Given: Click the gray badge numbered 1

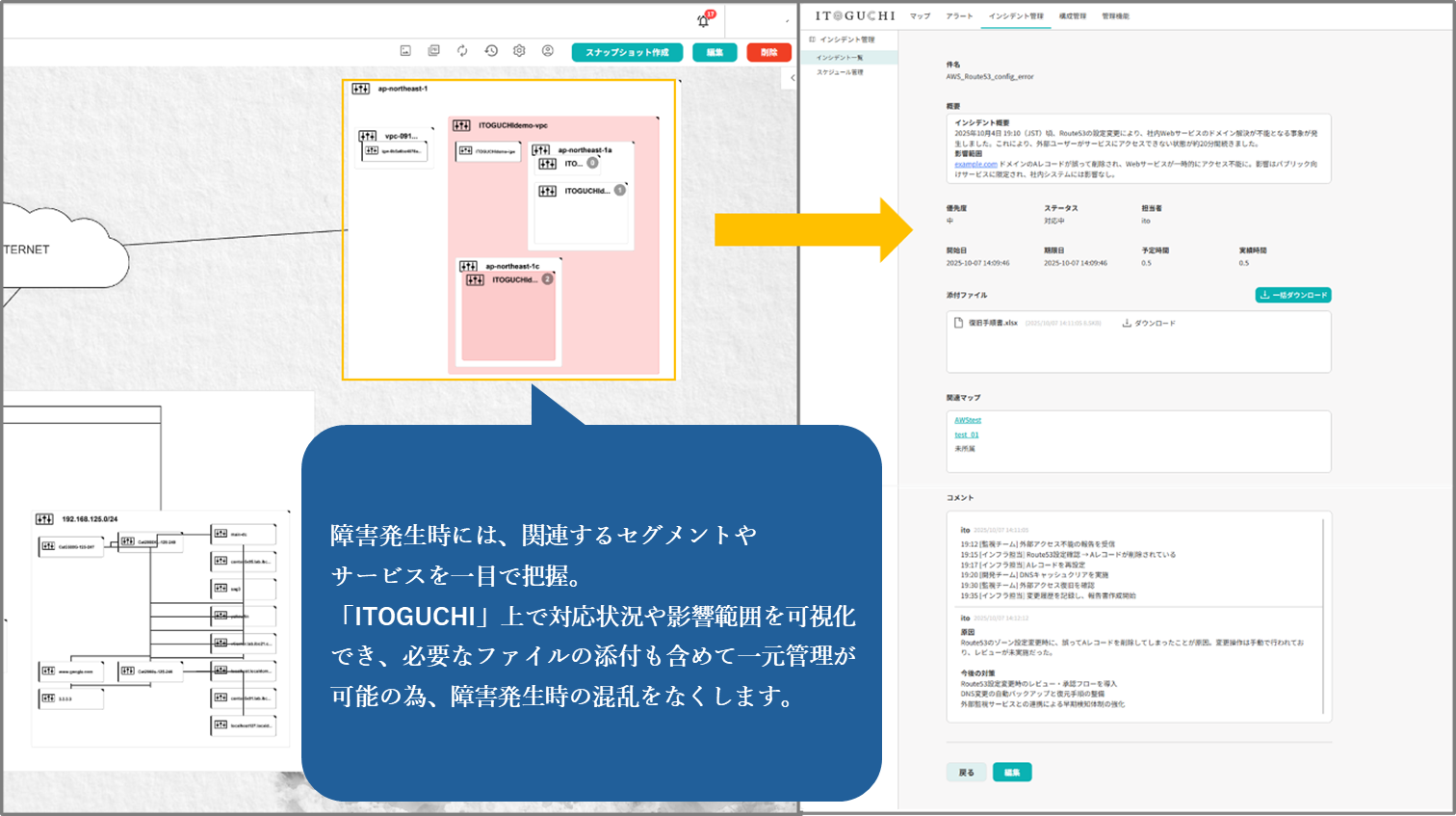Looking at the screenshot, I should tap(620, 190).
